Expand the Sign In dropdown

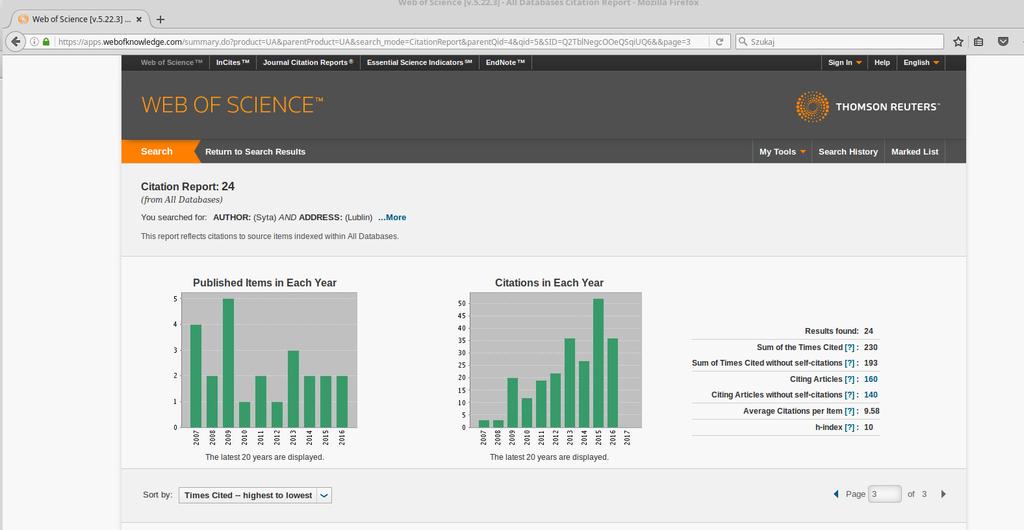pyautogui.click(x=844, y=63)
